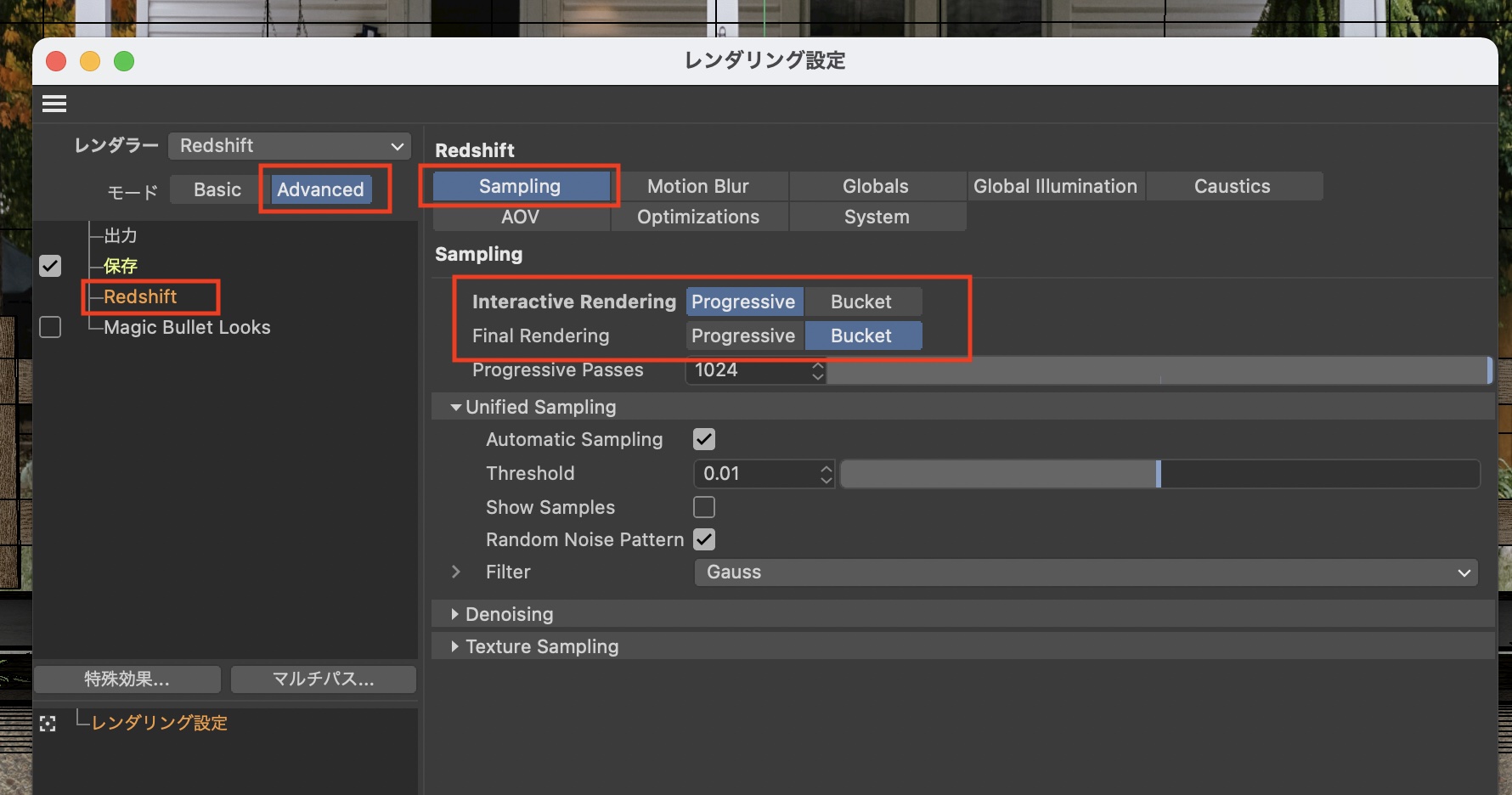The width and height of the screenshot is (1512, 795).
Task: Open the Filter Gauss dropdown
Action: [x=1086, y=572]
